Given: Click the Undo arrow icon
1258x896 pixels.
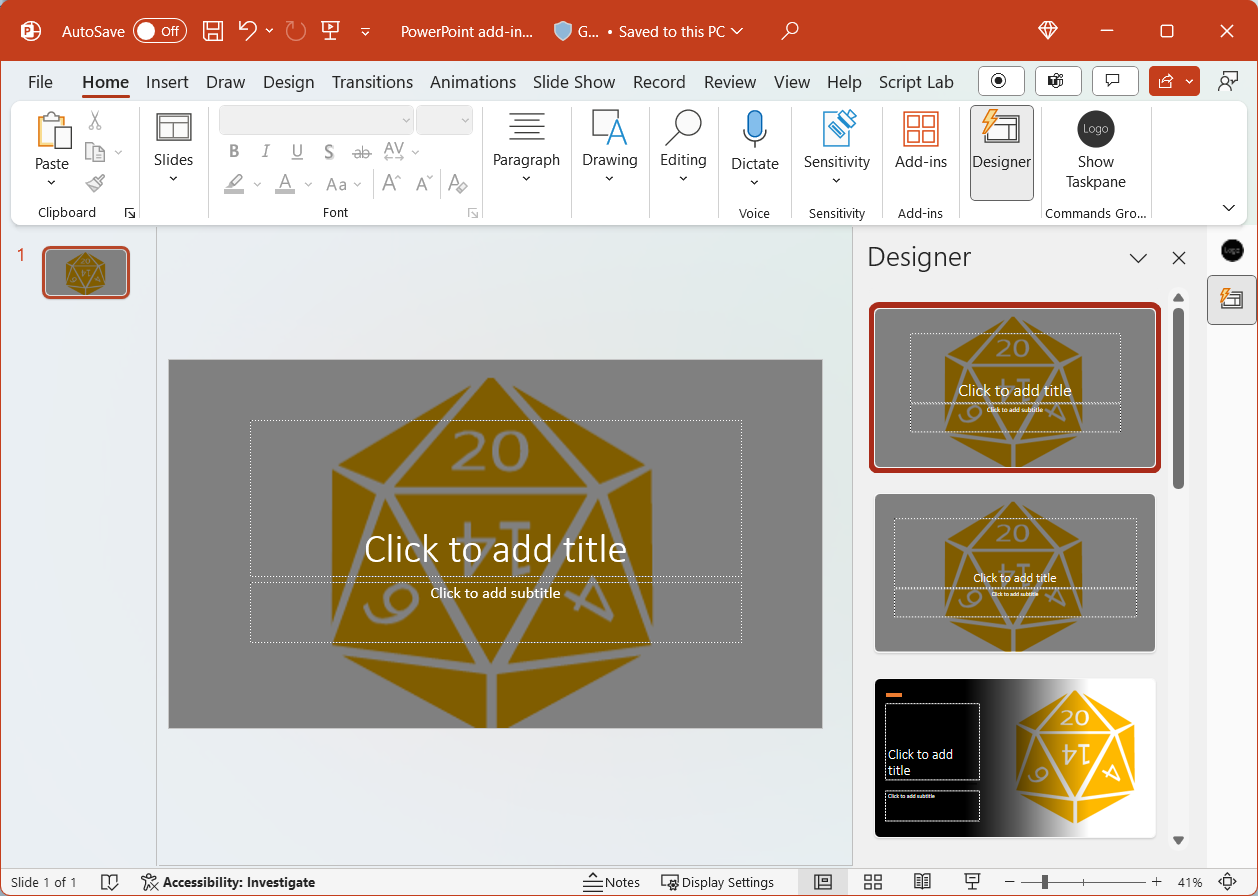Looking at the screenshot, I should [x=248, y=31].
